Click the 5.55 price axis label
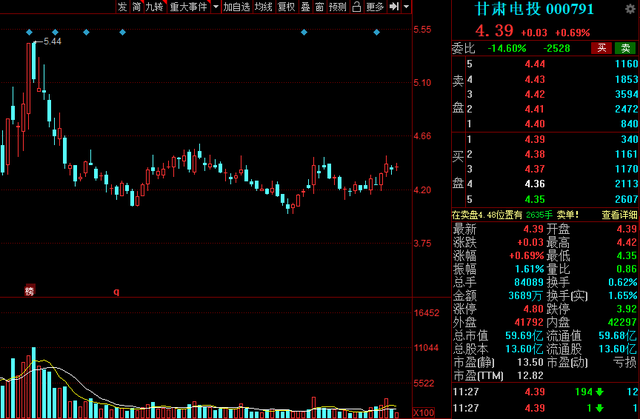 pyautogui.click(x=422, y=29)
